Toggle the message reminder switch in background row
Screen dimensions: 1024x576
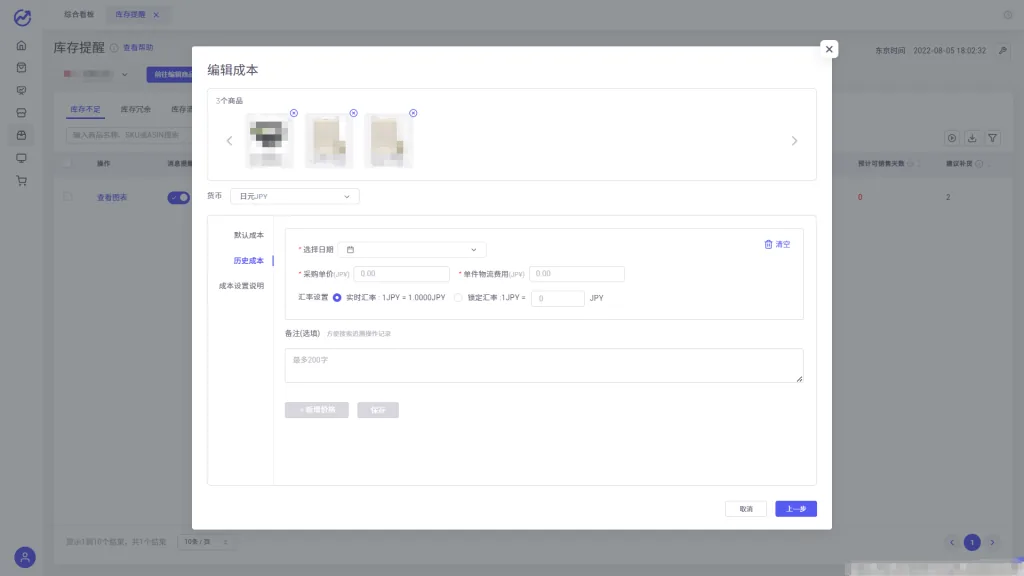(x=178, y=197)
